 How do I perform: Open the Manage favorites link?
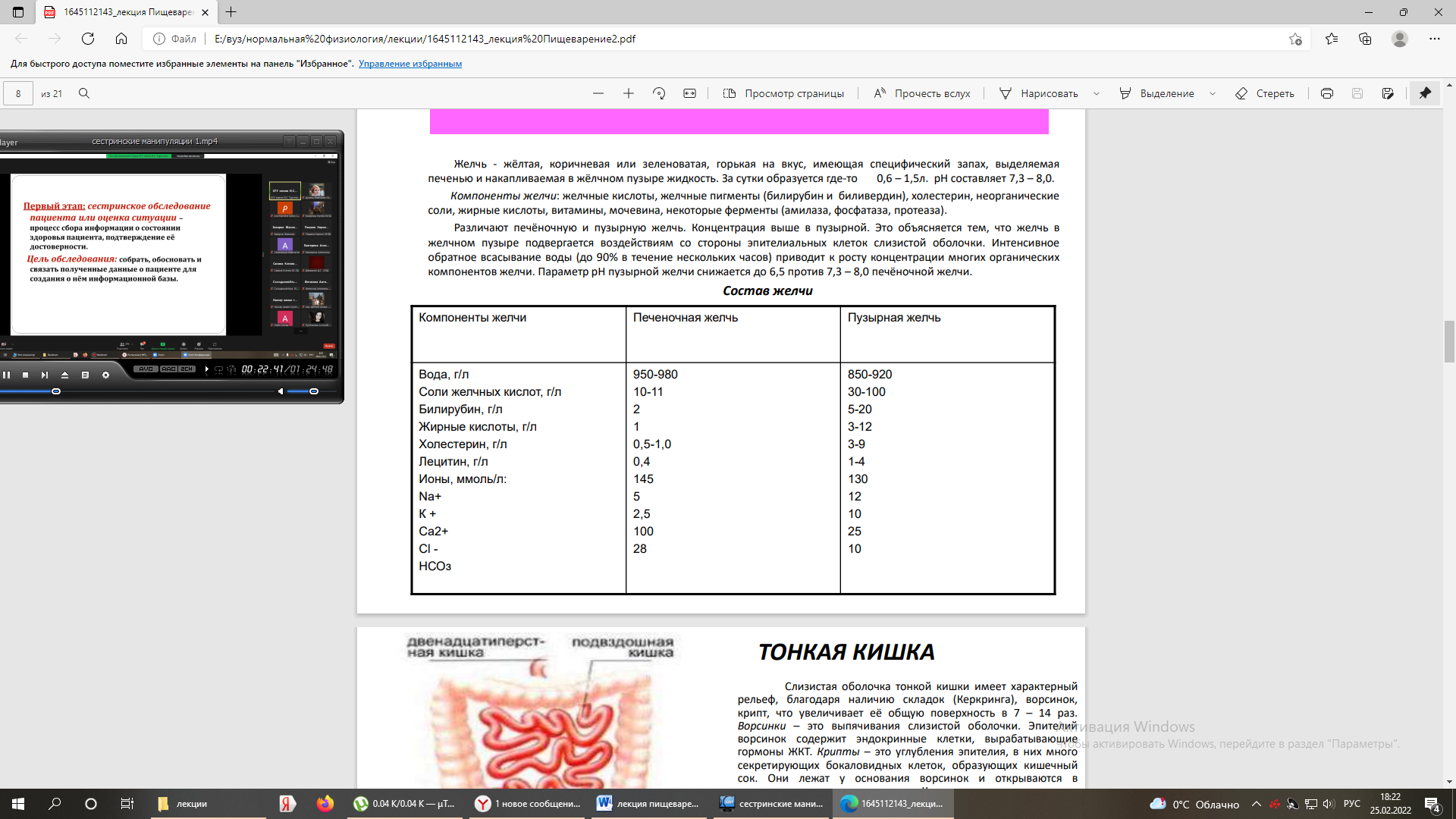[x=410, y=64]
